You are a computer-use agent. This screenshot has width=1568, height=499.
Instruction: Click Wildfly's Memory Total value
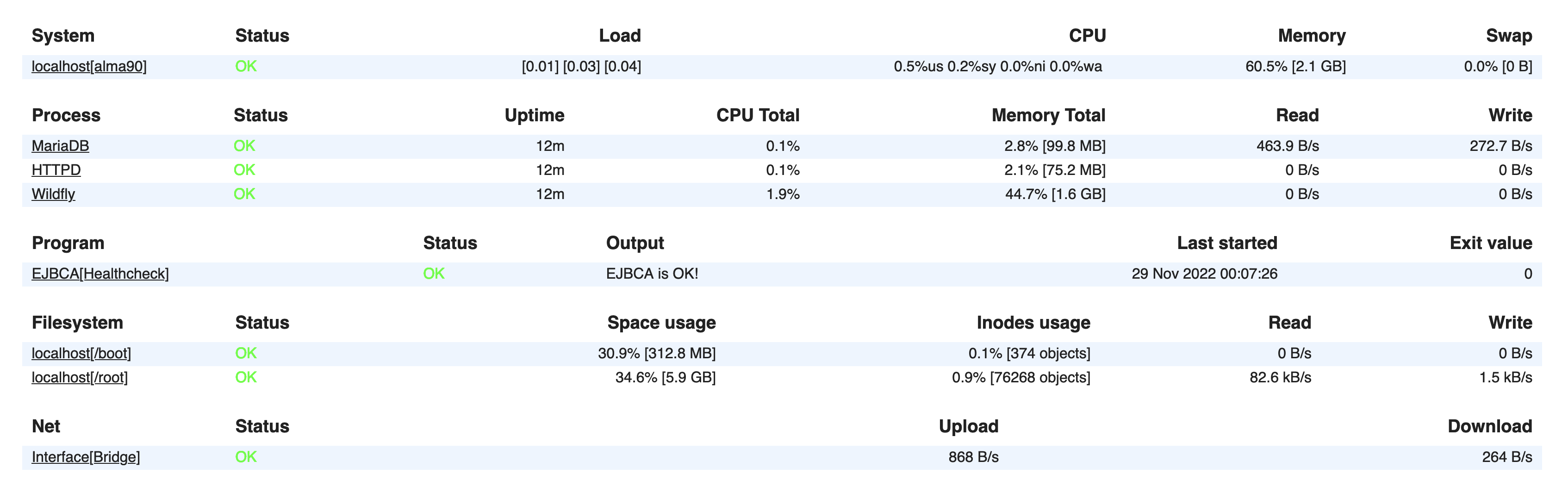click(1055, 194)
